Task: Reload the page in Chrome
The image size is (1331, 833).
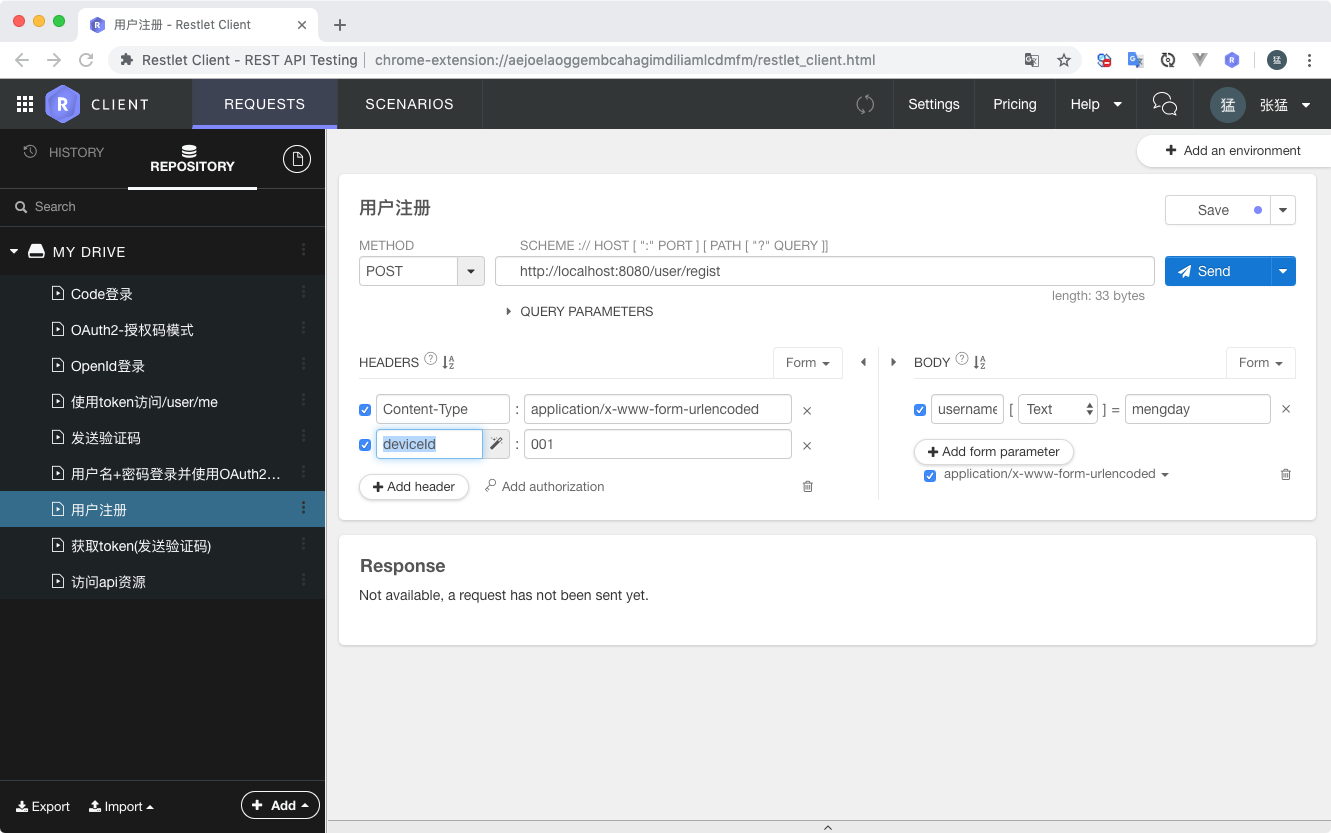Action: point(86,60)
